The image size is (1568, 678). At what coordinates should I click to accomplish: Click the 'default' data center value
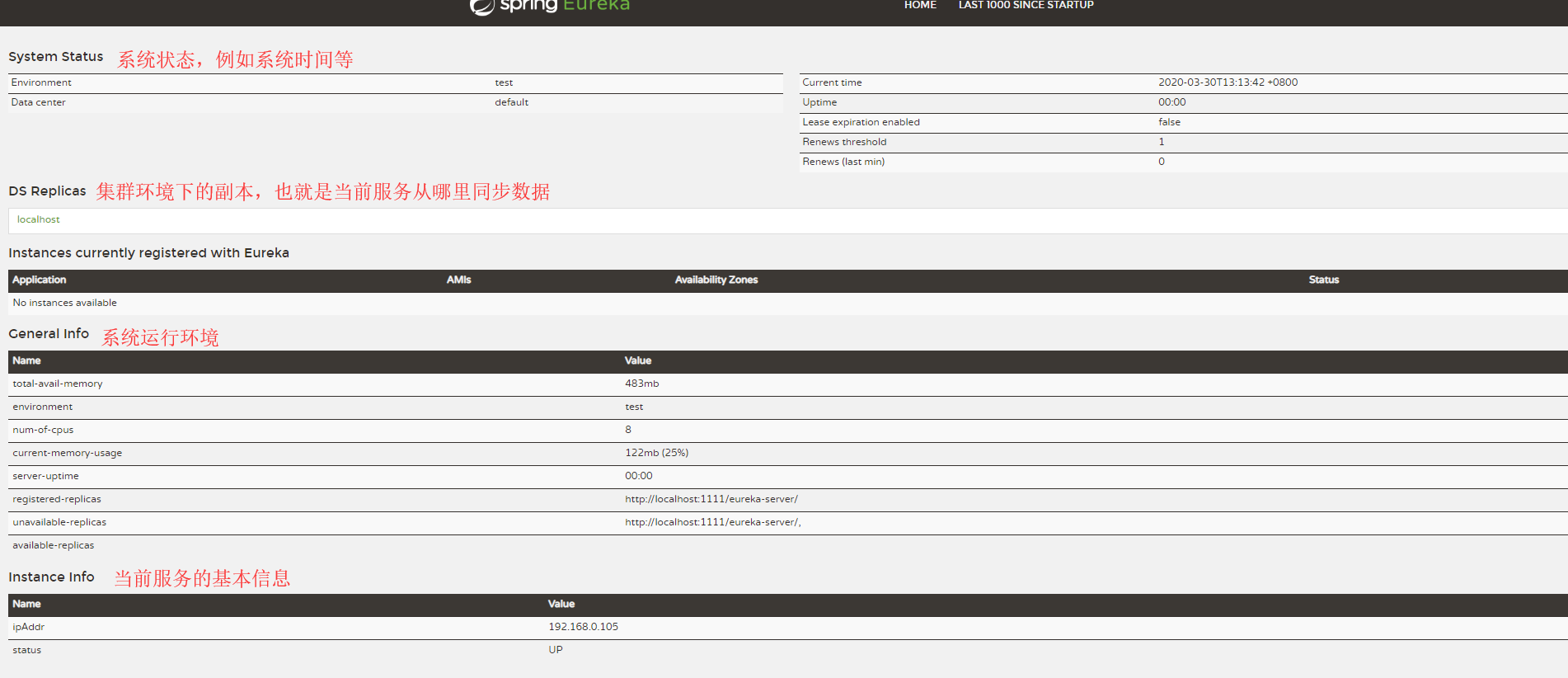pyautogui.click(x=511, y=102)
